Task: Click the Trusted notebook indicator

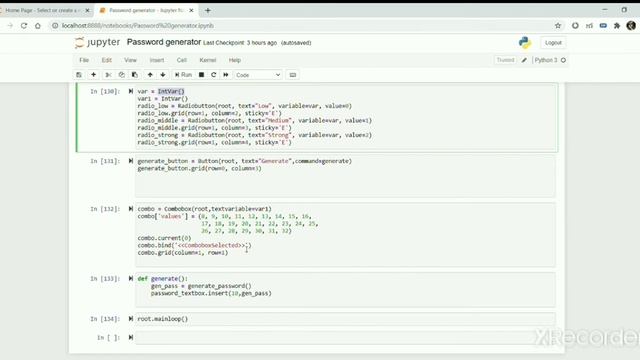Action: [505, 60]
